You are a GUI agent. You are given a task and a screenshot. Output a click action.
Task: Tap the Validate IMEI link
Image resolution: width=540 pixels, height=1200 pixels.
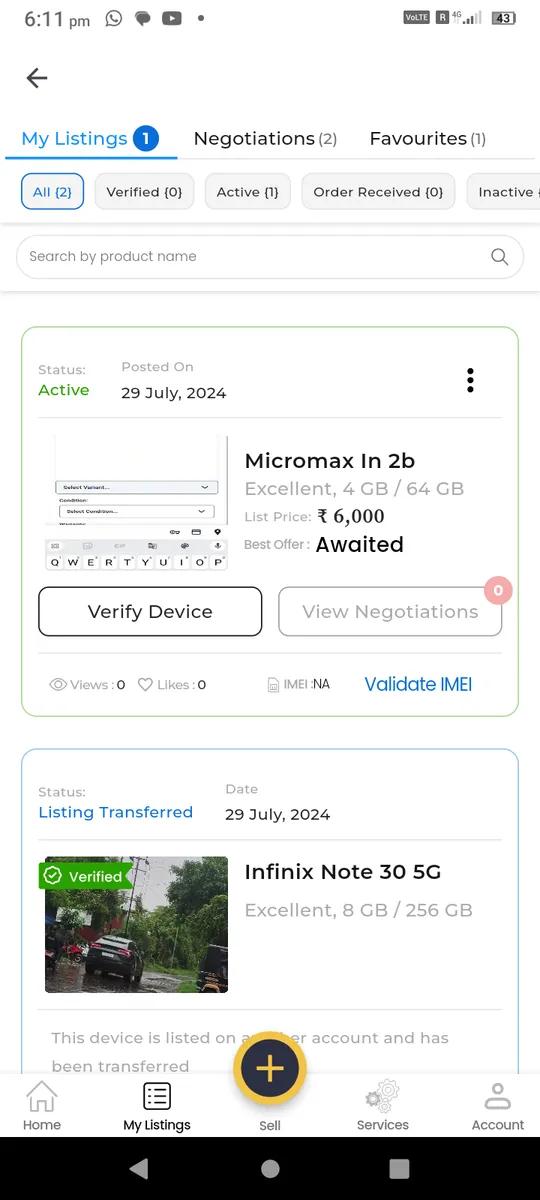coord(418,685)
